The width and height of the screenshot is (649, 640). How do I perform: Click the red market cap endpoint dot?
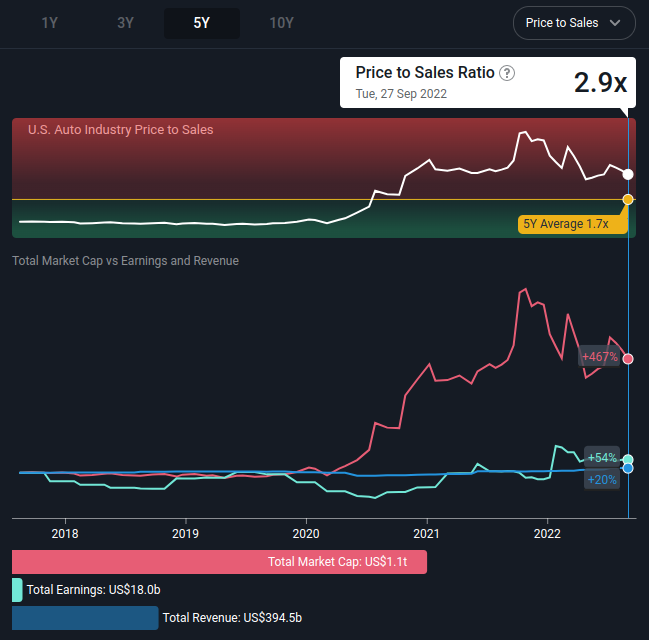point(628,358)
